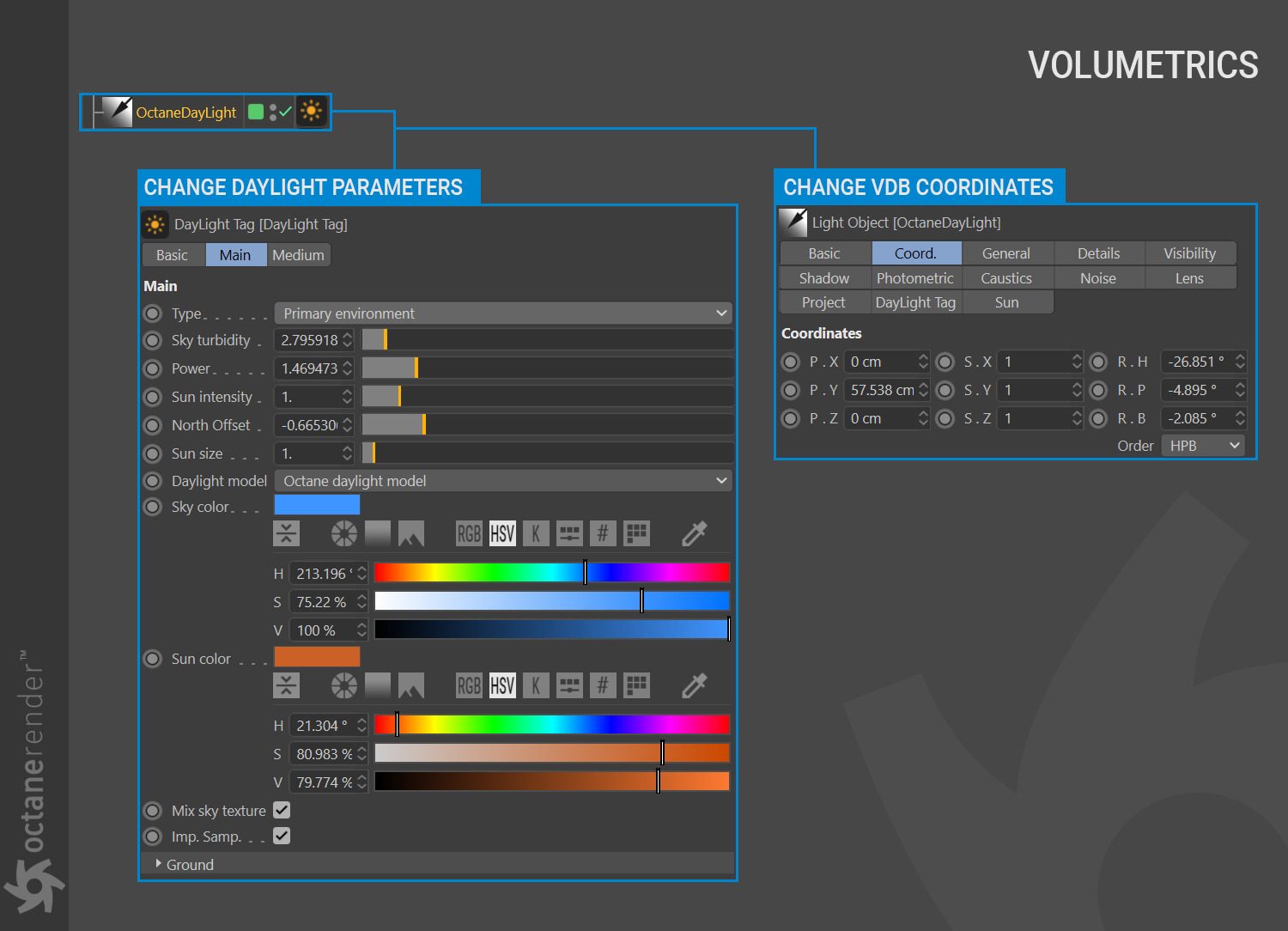Show hex (#) mode for Sun color

(x=603, y=685)
